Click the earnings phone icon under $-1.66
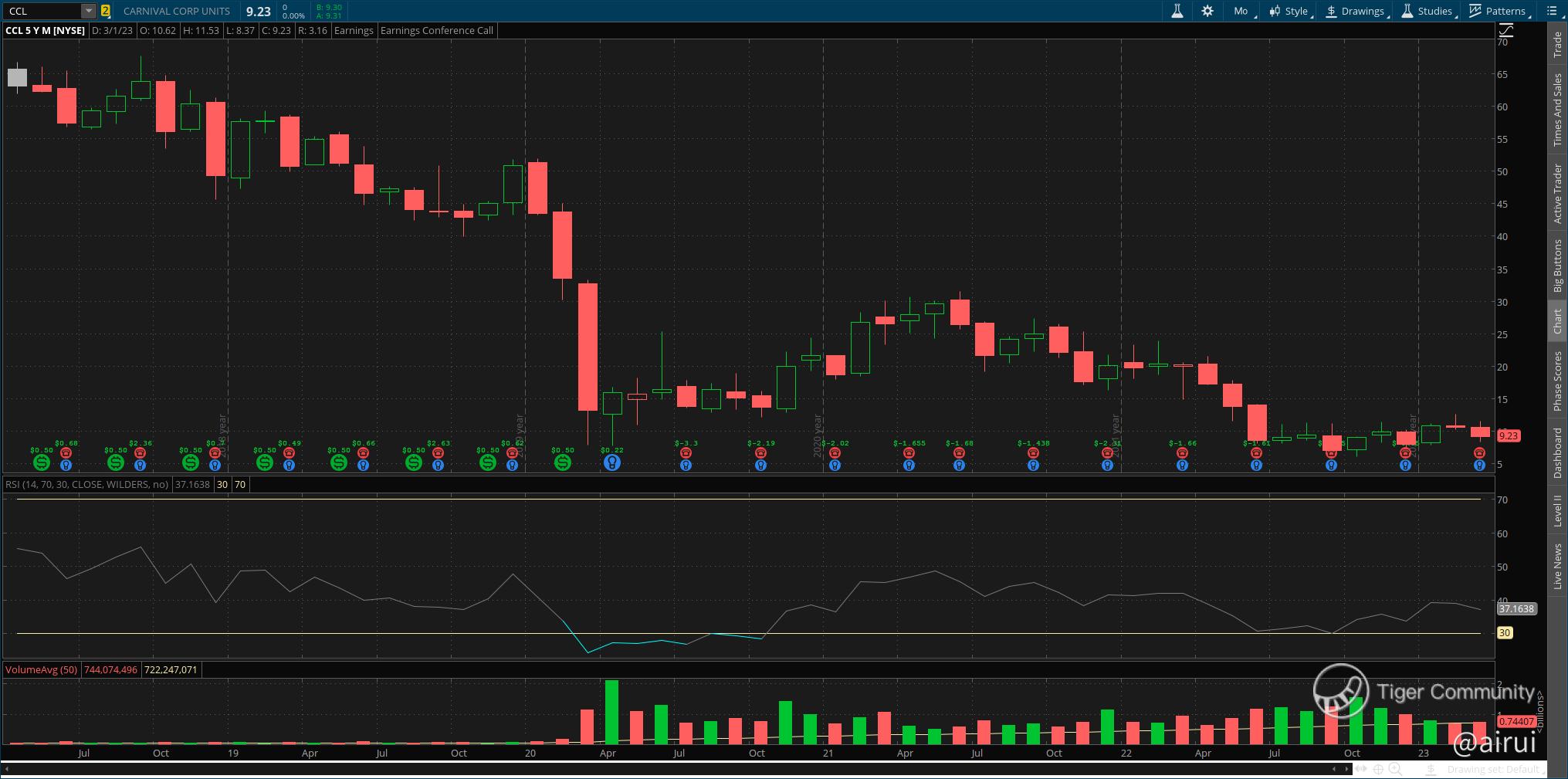The height and width of the screenshot is (779, 1568). click(1182, 454)
